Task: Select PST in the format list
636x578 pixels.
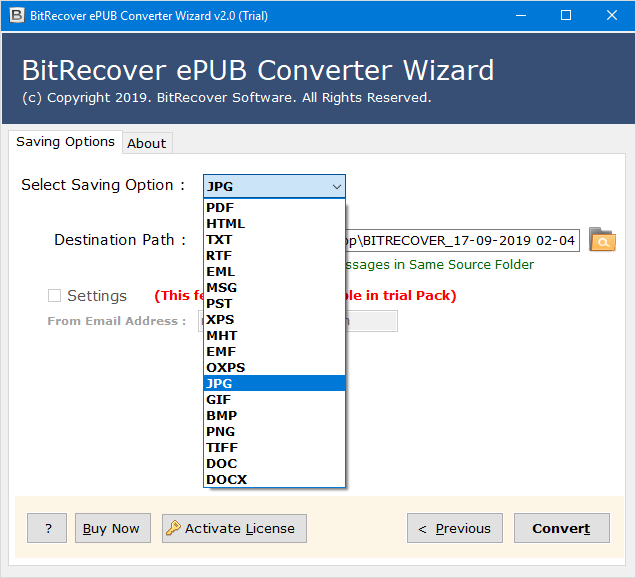Action: coord(274,303)
